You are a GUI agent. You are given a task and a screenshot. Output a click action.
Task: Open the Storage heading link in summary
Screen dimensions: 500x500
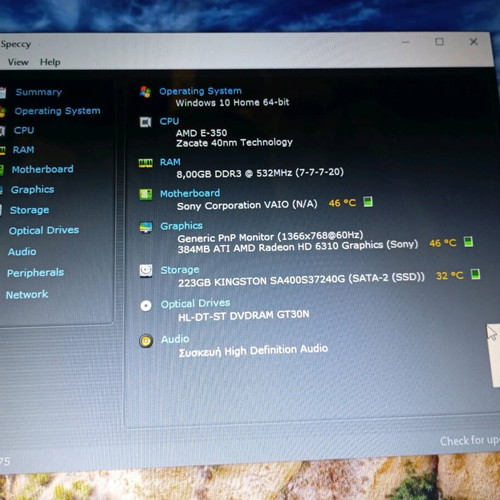[180, 270]
